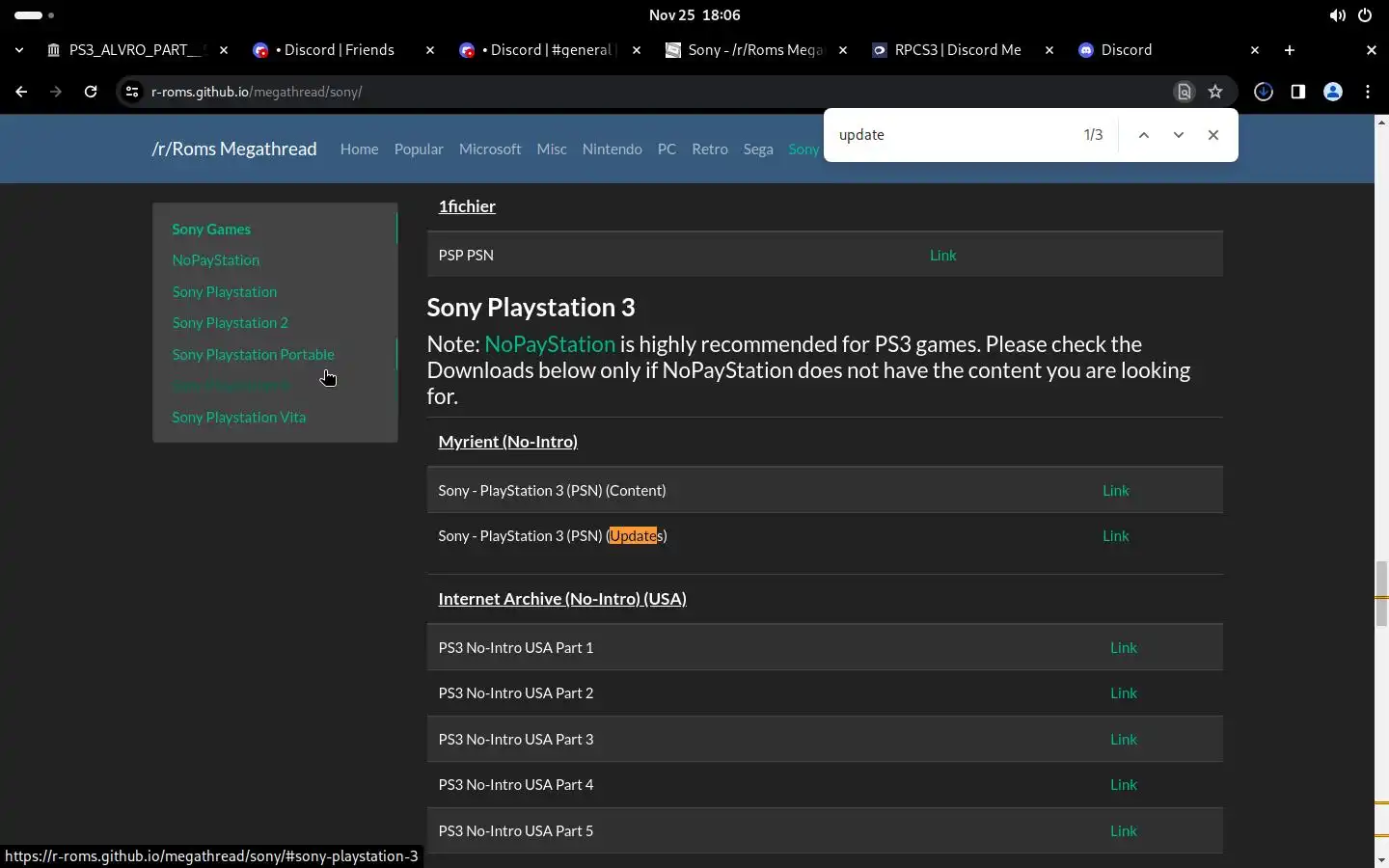Switch to the PS3_ALVRO_PART tab

[x=137, y=50]
